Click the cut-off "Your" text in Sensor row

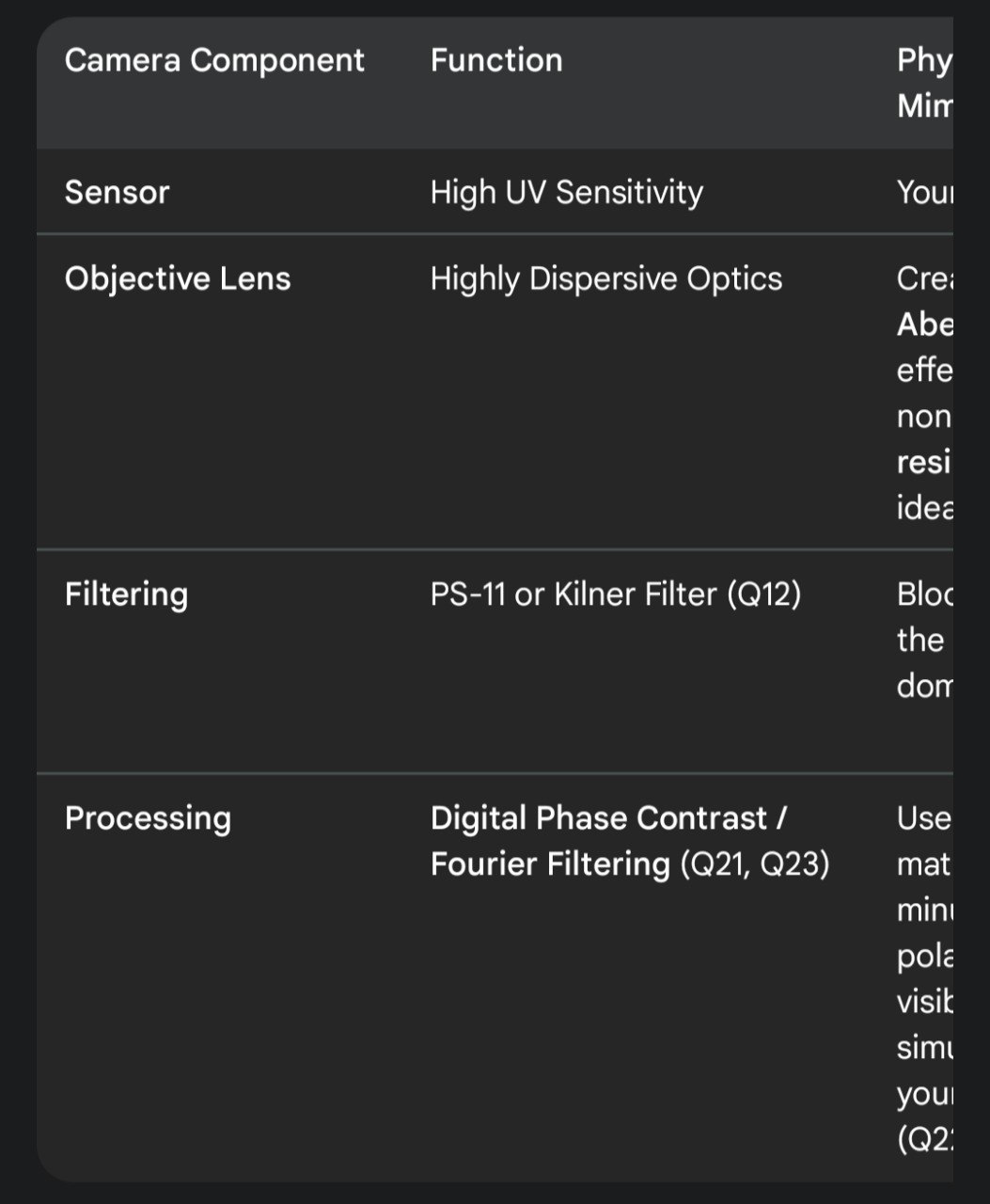tap(924, 192)
